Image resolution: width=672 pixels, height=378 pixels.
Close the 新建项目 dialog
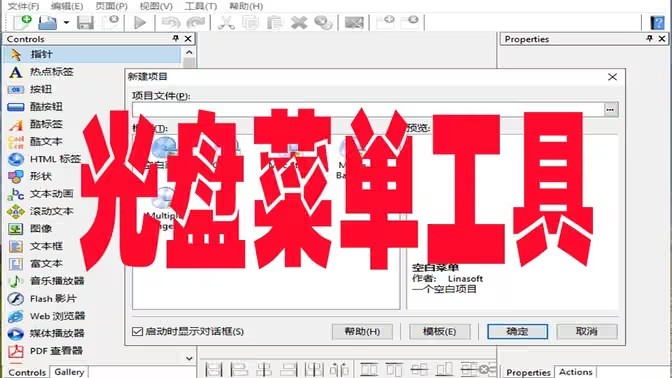612,77
